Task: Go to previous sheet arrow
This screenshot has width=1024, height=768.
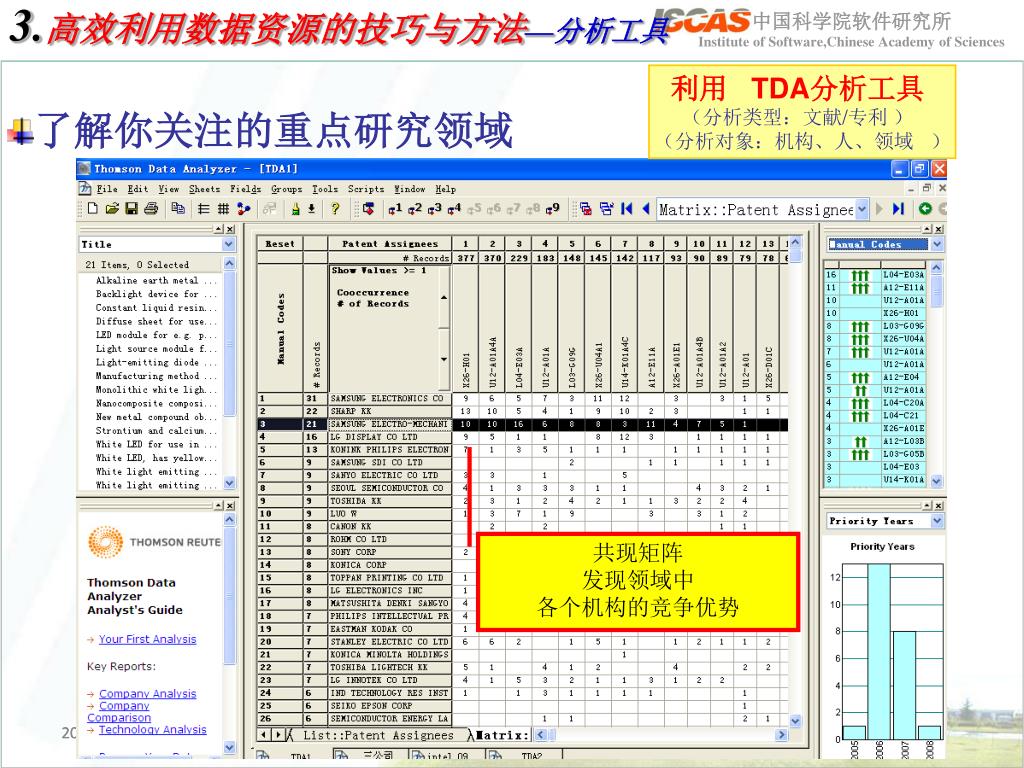Action: tap(646, 208)
